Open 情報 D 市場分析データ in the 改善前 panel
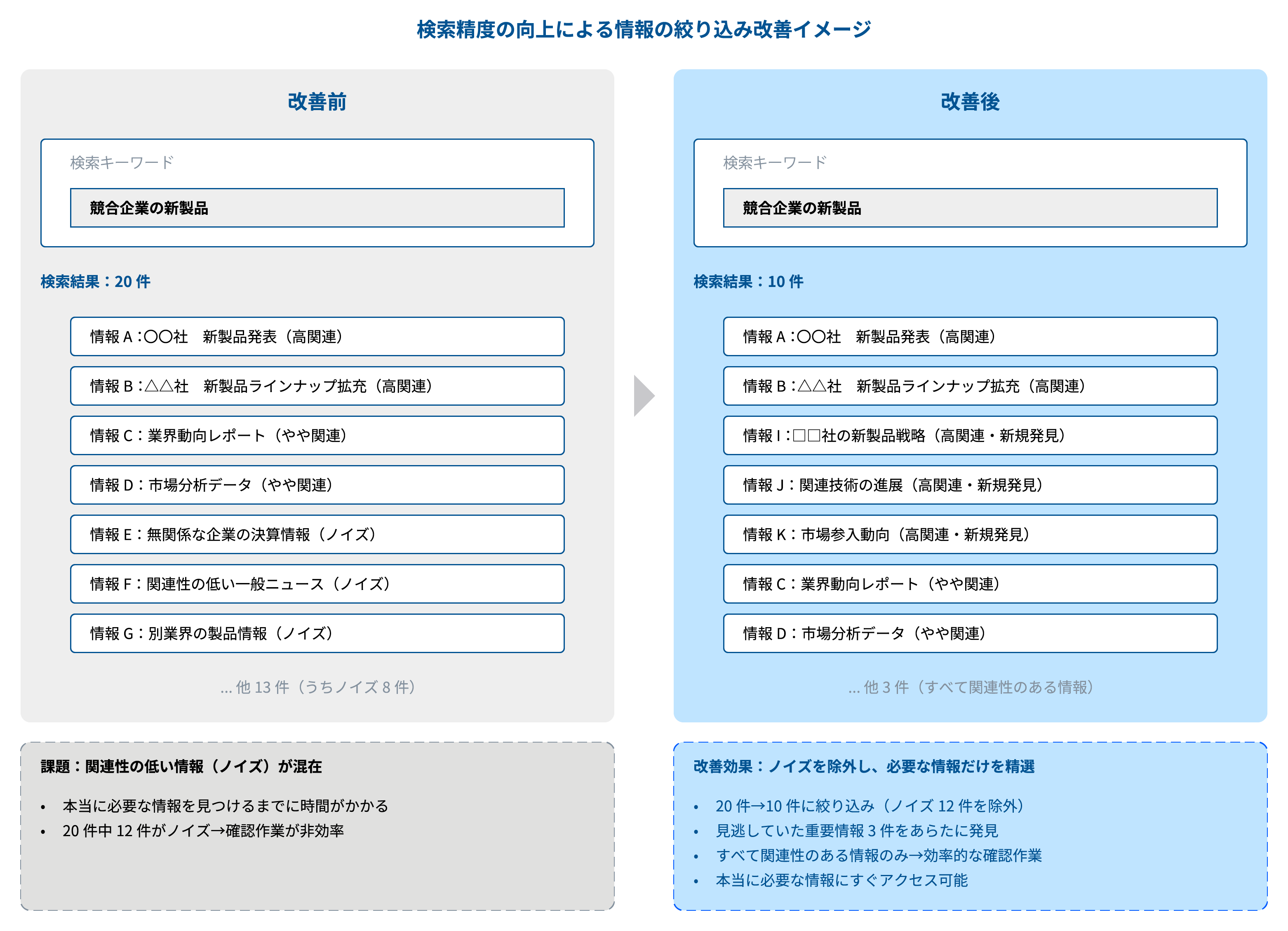This screenshot has width=1288, height=931. (317, 485)
